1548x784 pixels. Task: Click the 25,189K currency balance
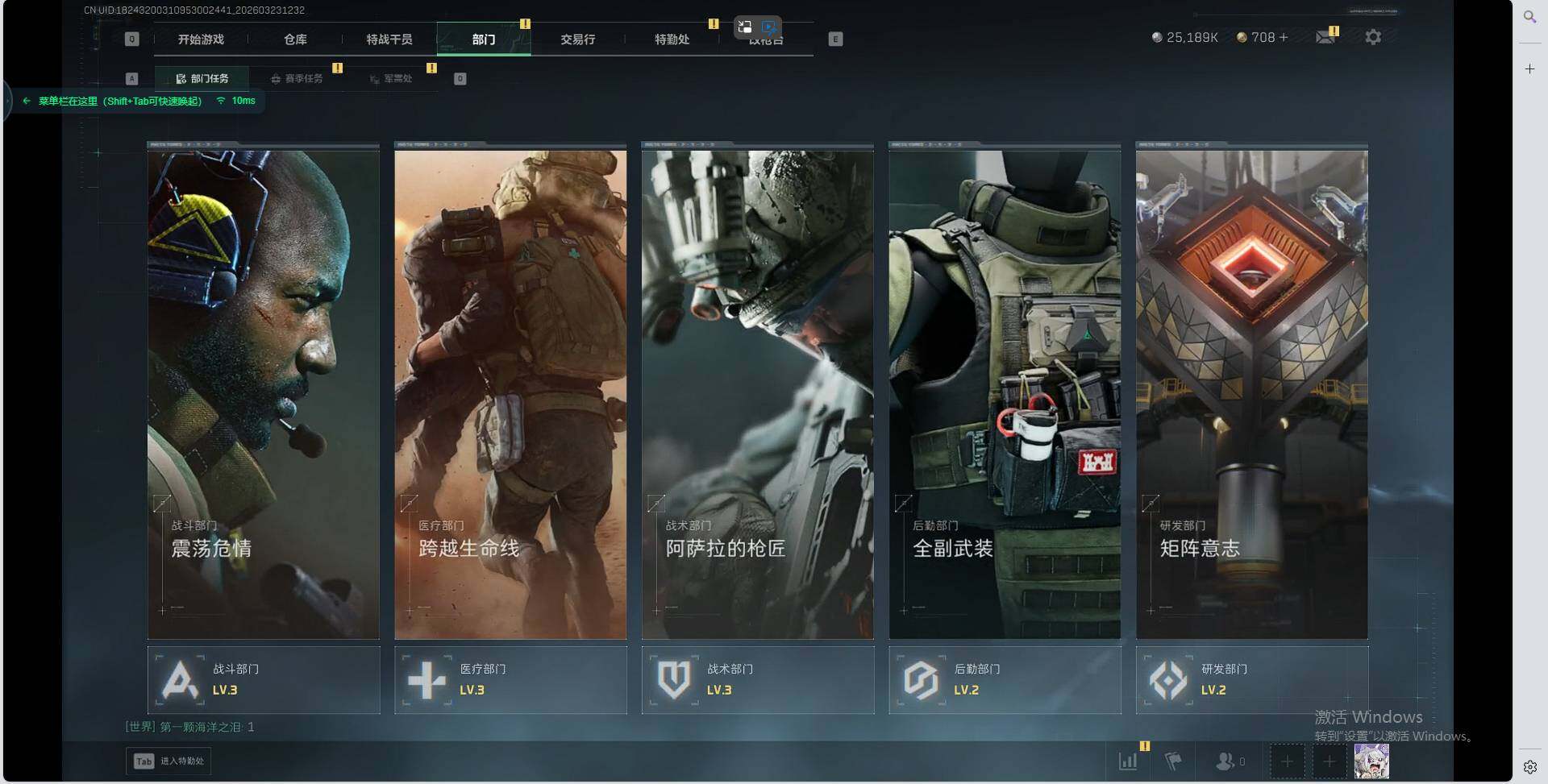[1192, 38]
